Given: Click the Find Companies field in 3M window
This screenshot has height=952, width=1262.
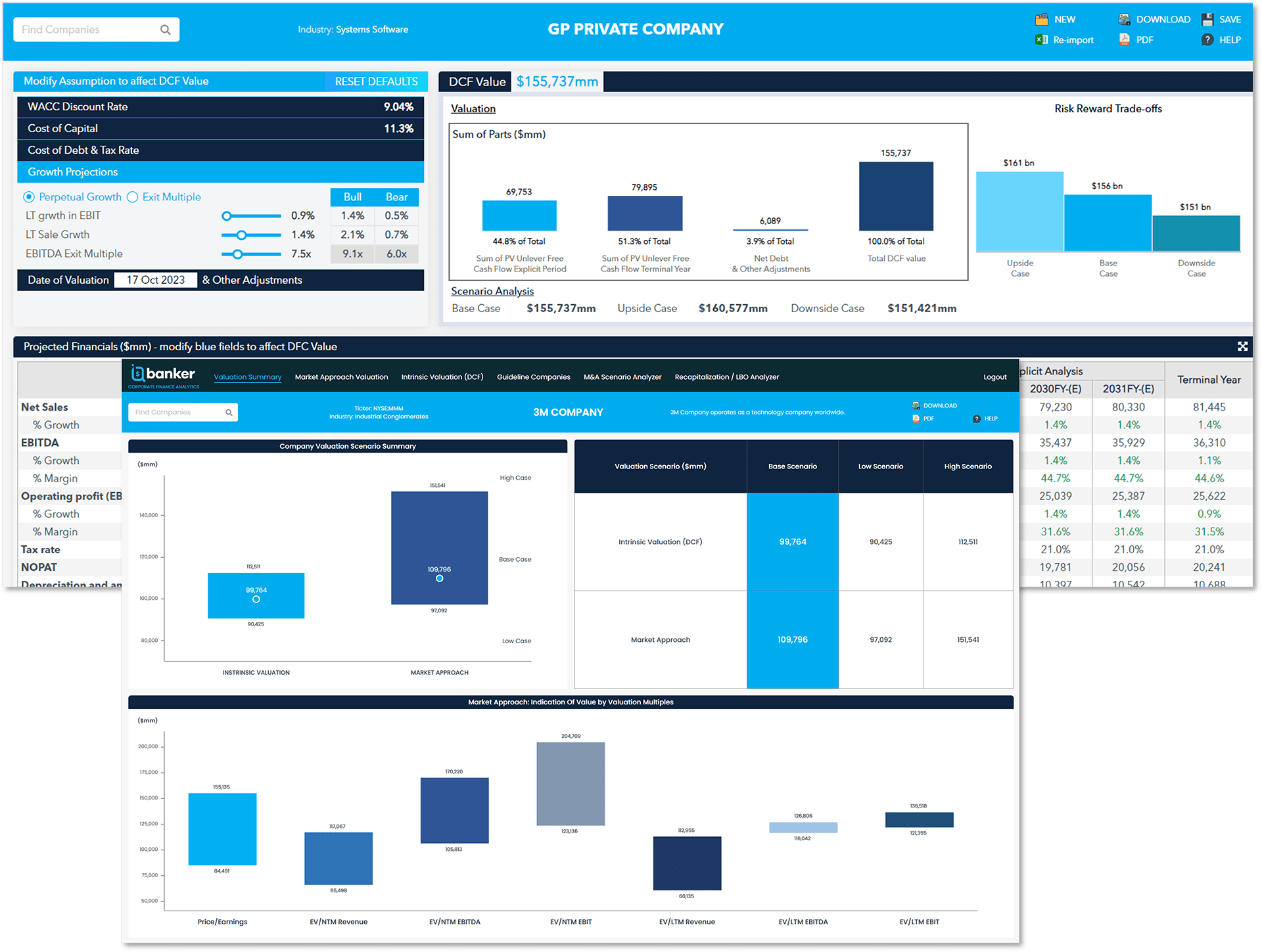Looking at the screenshot, I should point(183,413).
